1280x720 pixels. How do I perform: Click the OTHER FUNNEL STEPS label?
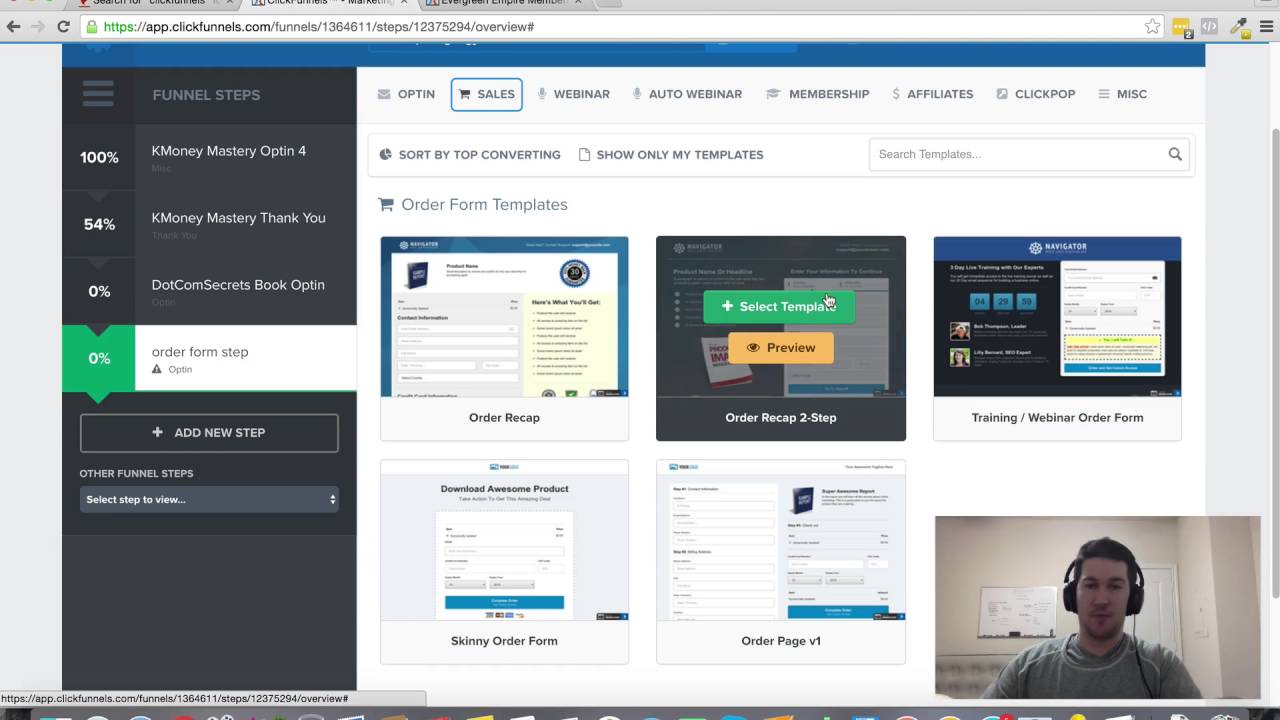click(x=136, y=473)
